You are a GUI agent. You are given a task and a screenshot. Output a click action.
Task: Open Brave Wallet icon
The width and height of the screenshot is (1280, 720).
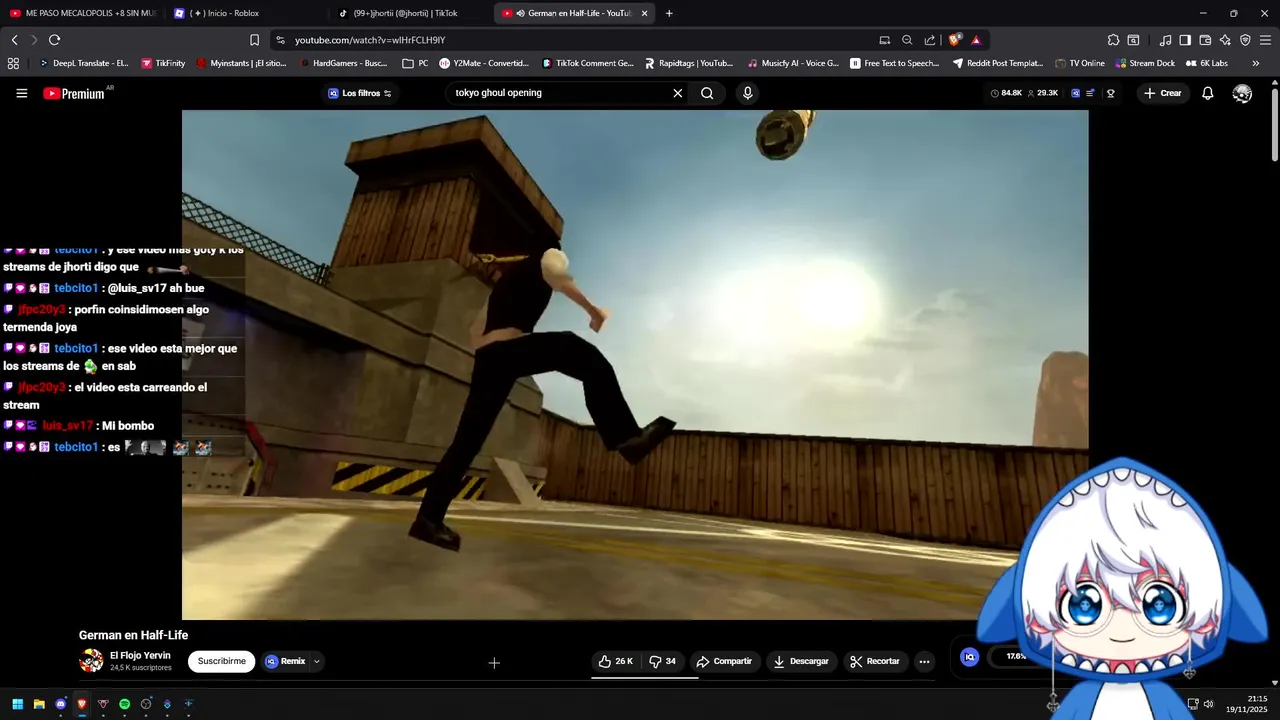click(1205, 40)
